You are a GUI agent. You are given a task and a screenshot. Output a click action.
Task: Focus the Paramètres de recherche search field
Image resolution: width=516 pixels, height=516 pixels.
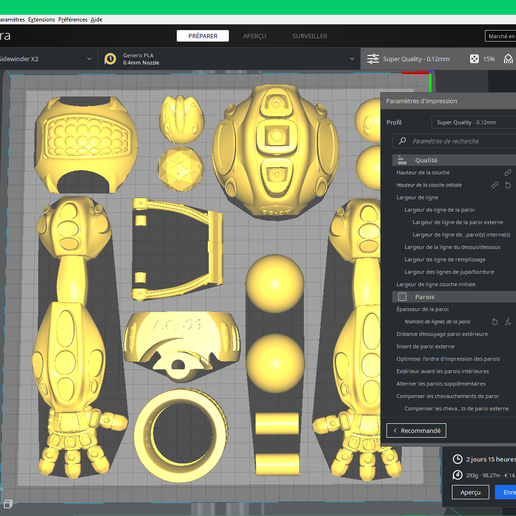tap(454, 141)
